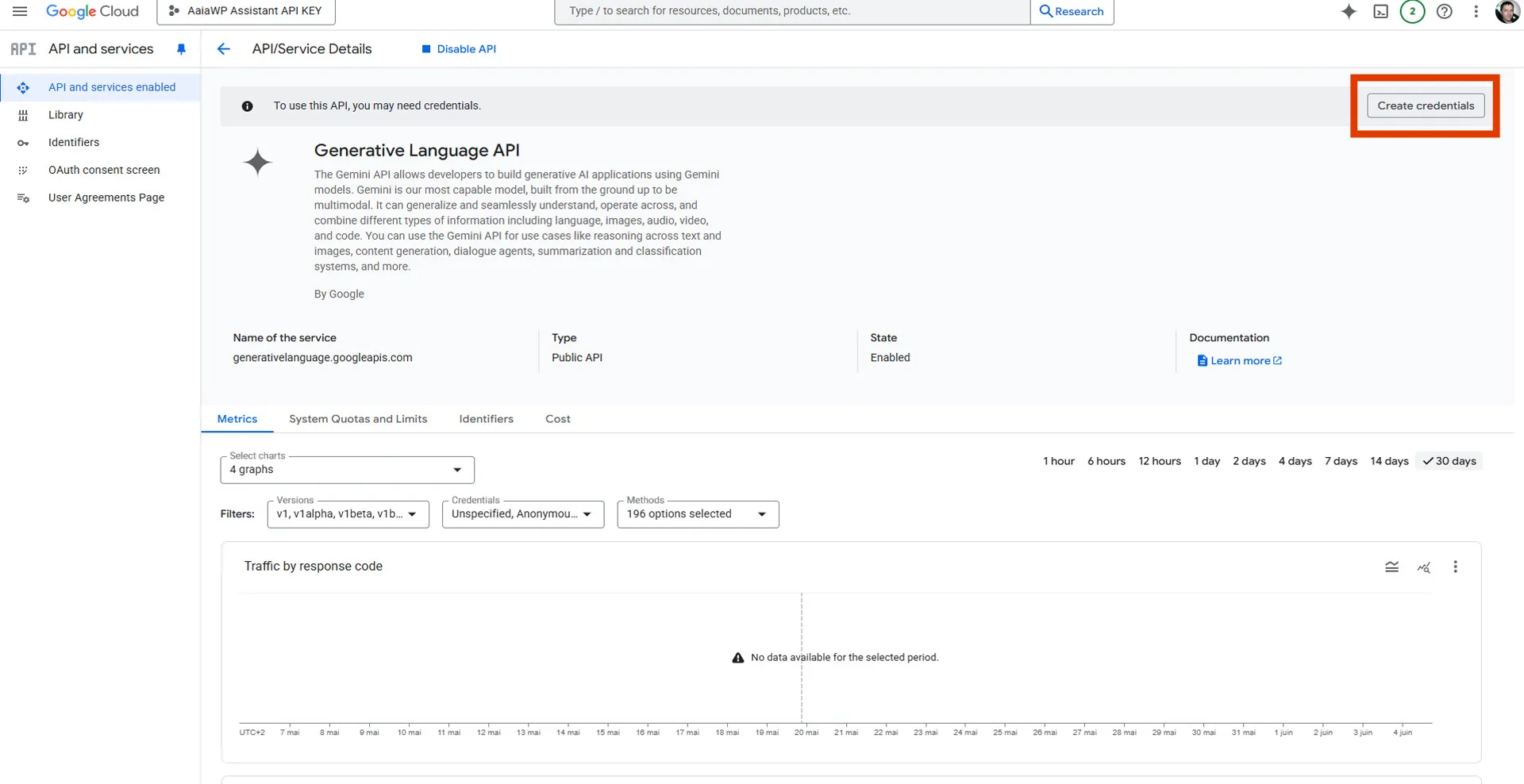1524x784 pixels.
Task: Click the info icon in credentials banner
Action: tap(248, 106)
